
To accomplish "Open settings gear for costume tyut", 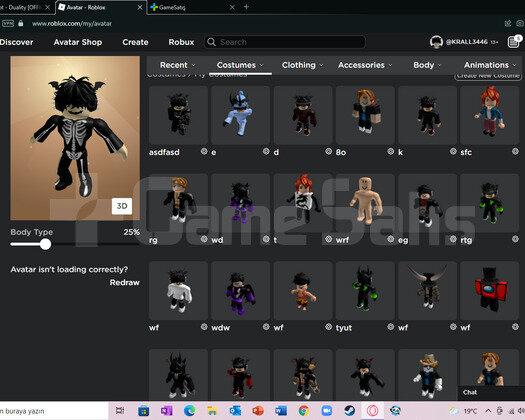I will coord(390,327).
